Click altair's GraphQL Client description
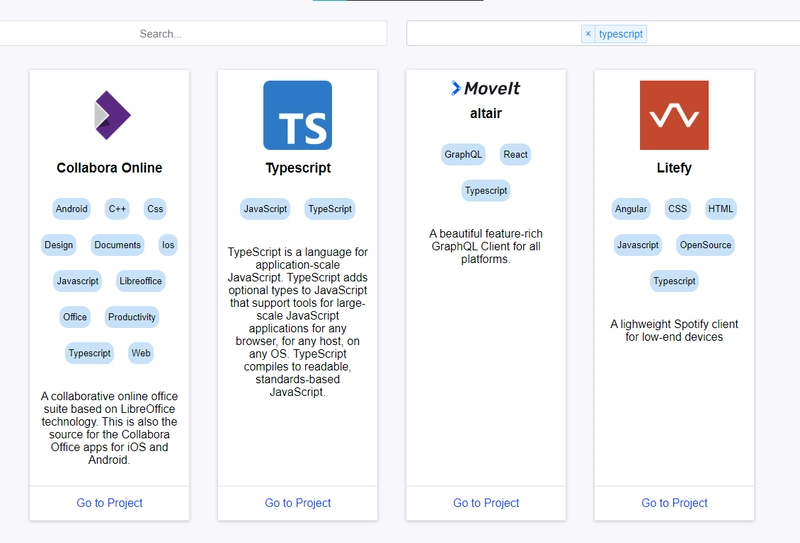800x543 pixels. click(x=486, y=246)
